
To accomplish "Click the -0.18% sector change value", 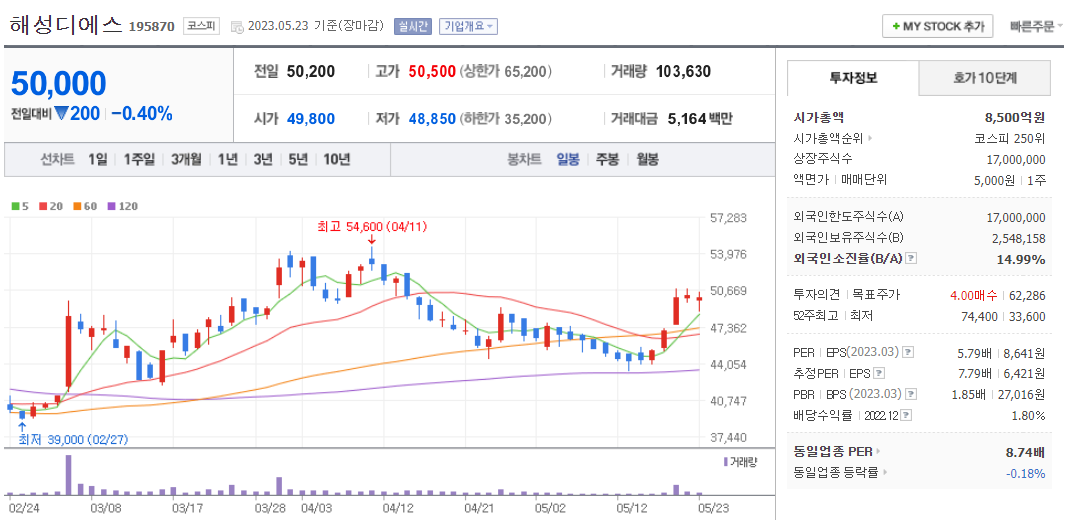I will coord(1028,472).
